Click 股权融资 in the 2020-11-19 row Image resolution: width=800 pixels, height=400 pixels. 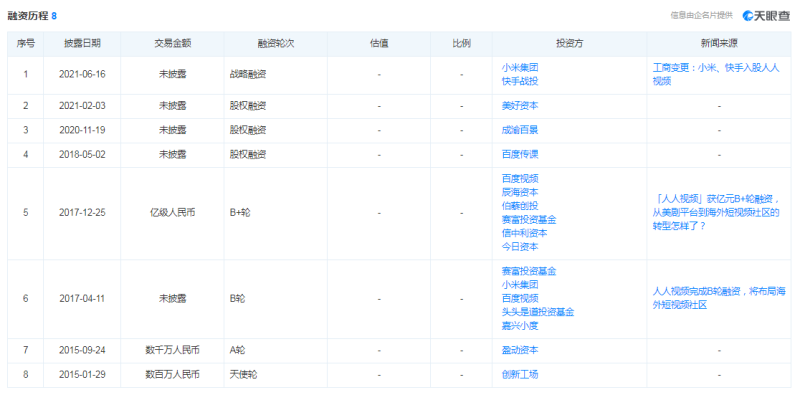(x=248, y=130)
